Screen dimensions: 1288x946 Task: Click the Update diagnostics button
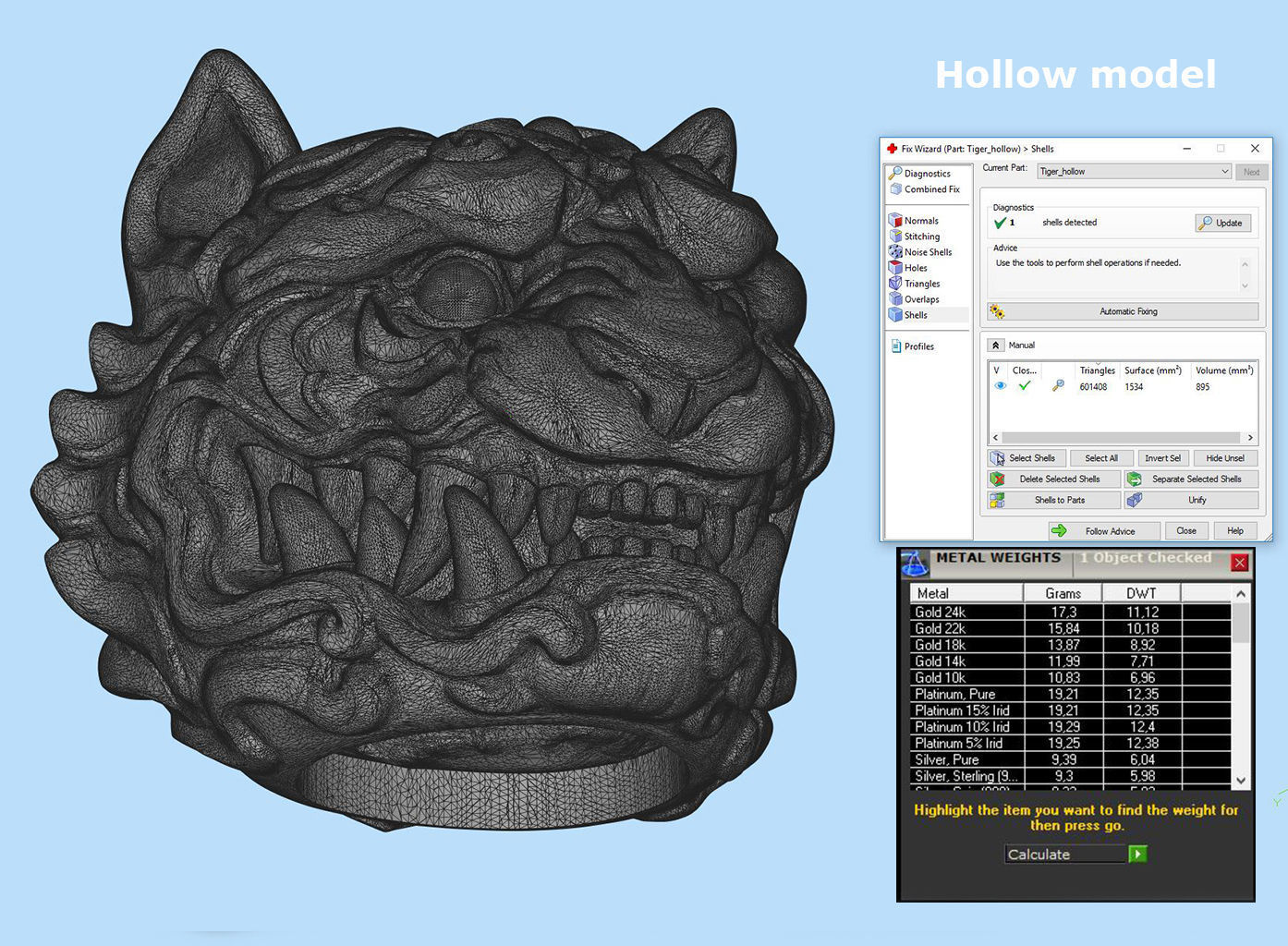(1222, 223)
